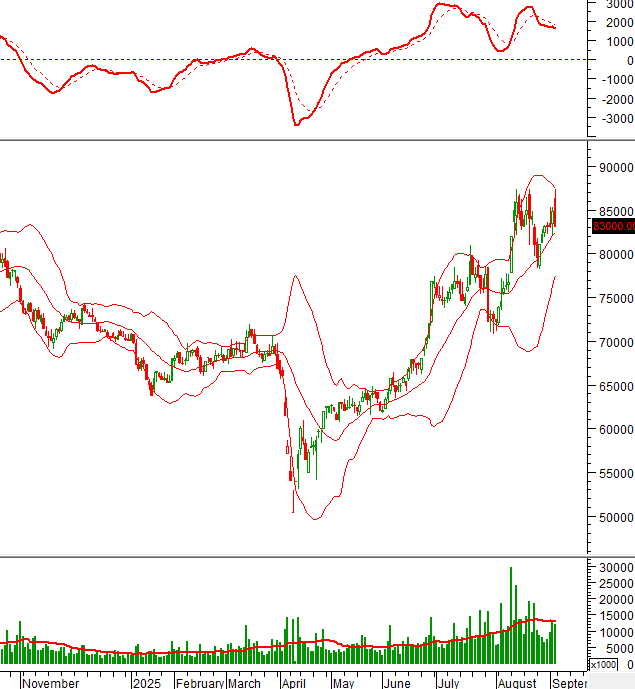Click the April month label

[x=292, y=682]
